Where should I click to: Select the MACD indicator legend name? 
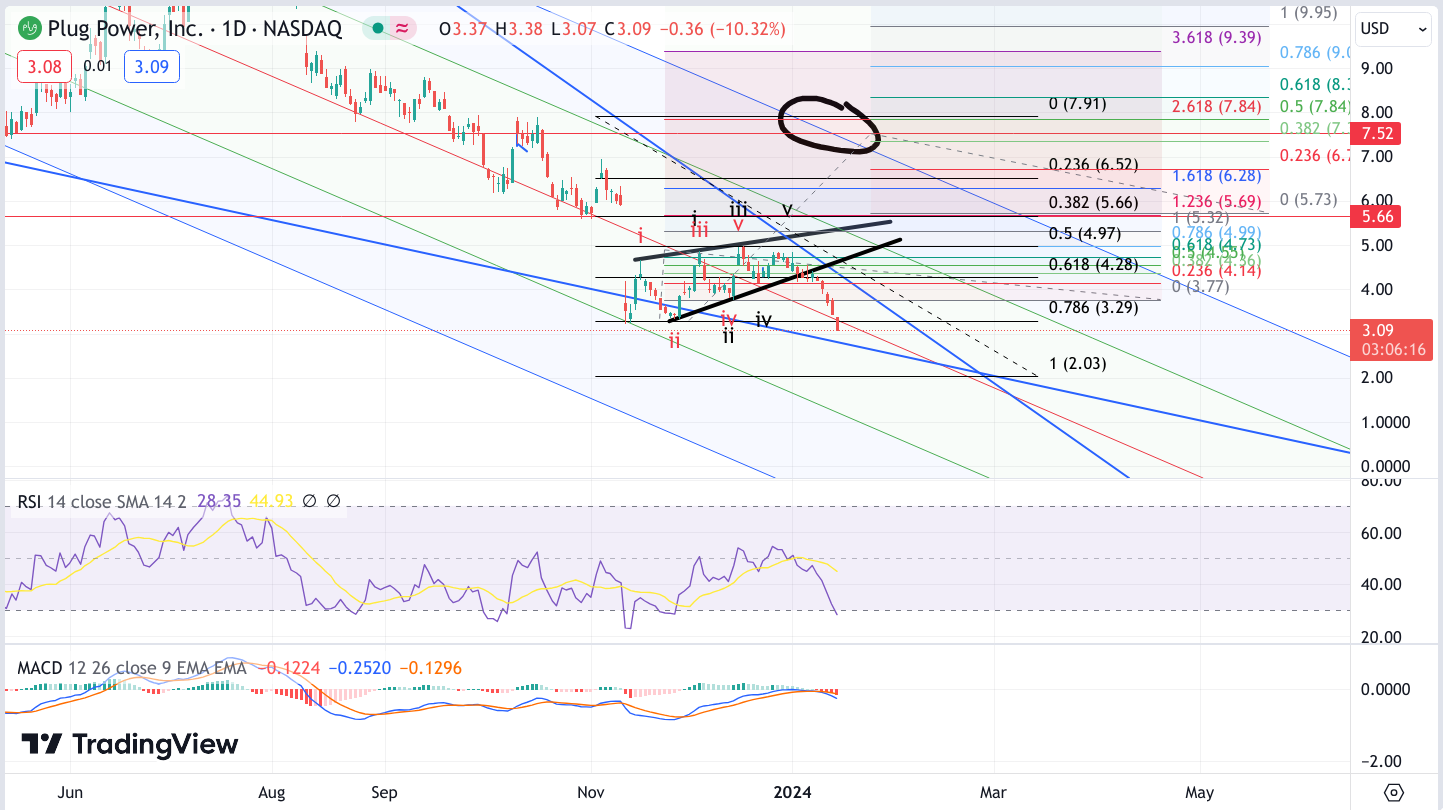tap(42, 668)
